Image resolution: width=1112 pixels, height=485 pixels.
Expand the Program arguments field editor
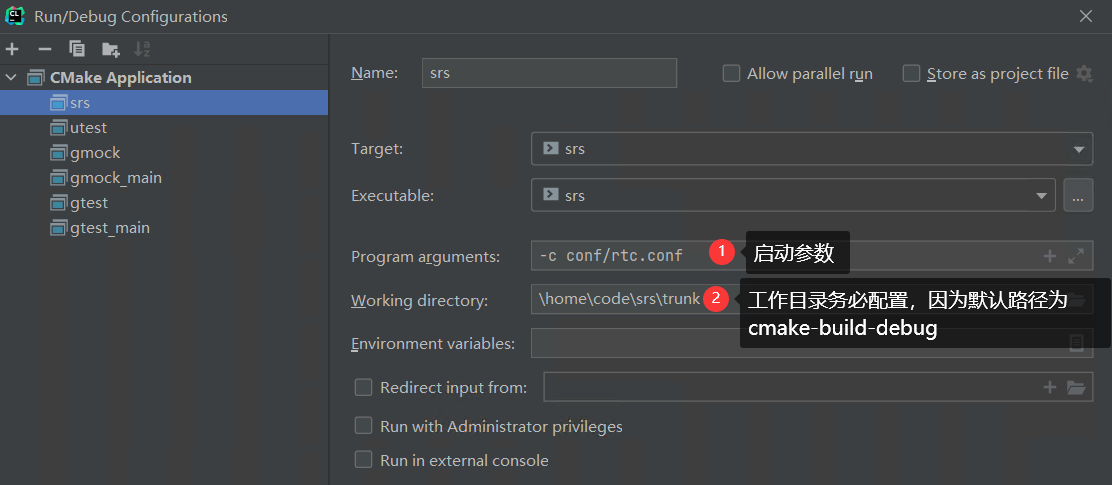tap(1076, 256)
